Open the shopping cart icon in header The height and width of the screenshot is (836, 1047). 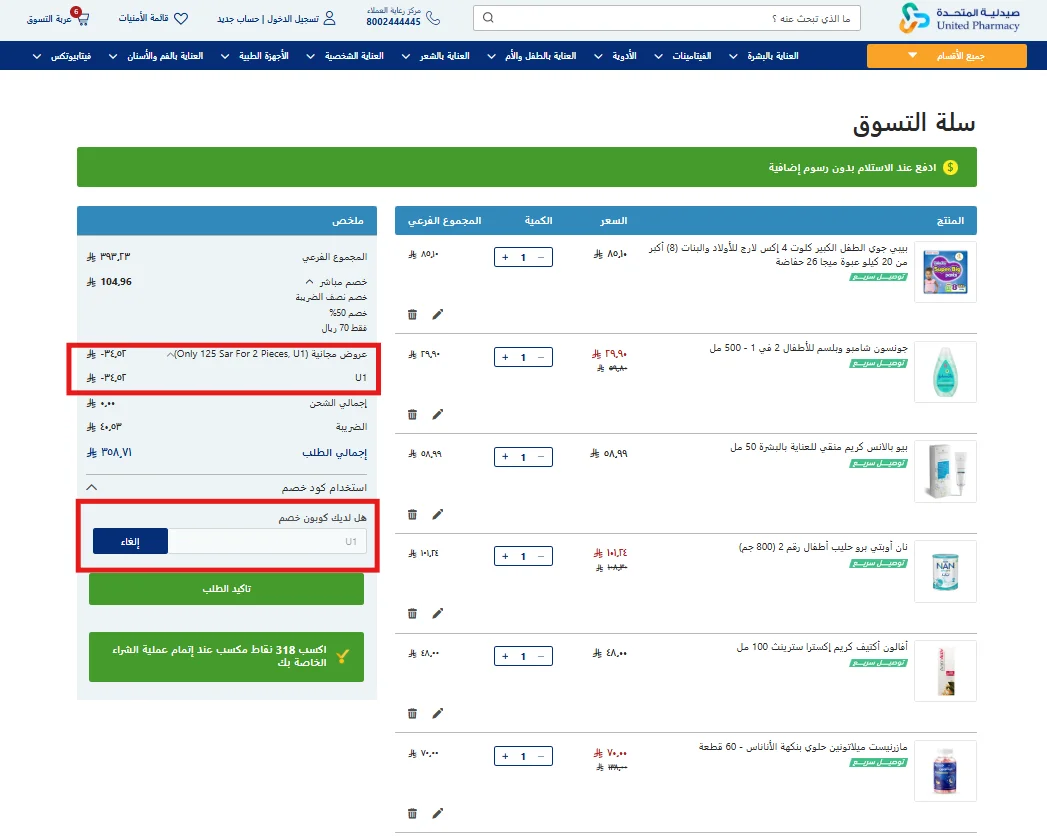81,18
